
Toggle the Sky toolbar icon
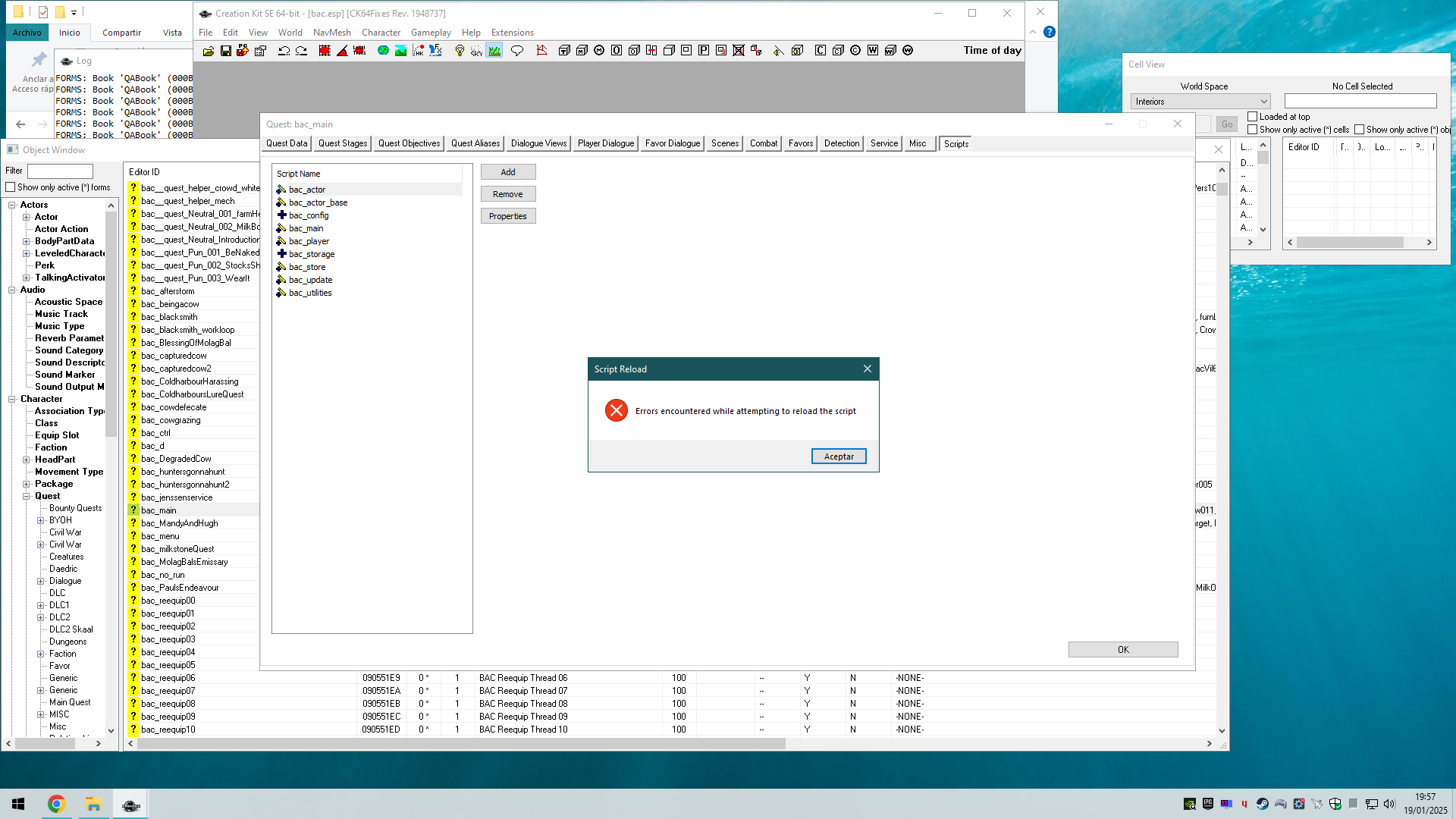pyautogui.click(x=476, y=51)
